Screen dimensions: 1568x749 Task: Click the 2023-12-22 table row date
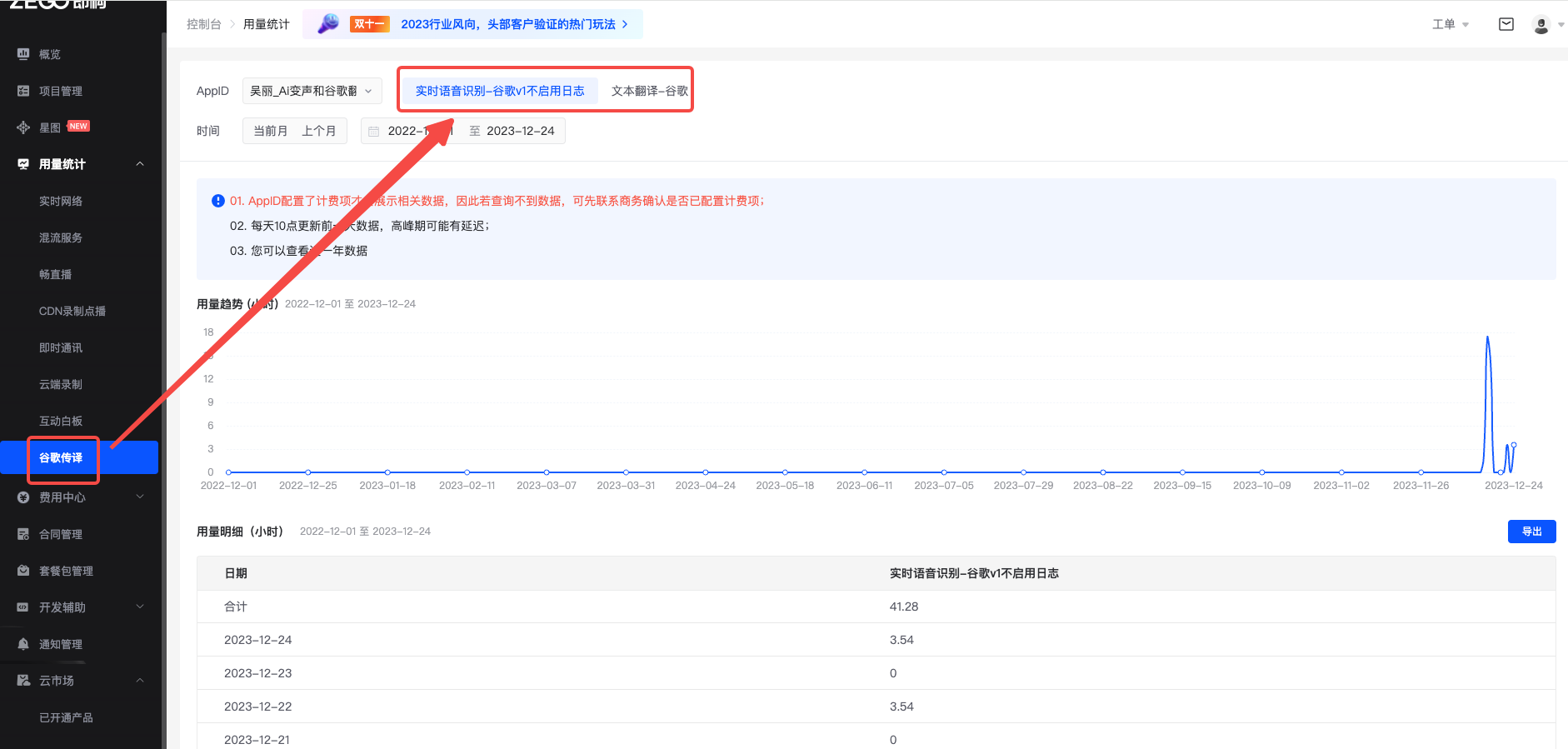pyautogui.click(x=257, y=707)
